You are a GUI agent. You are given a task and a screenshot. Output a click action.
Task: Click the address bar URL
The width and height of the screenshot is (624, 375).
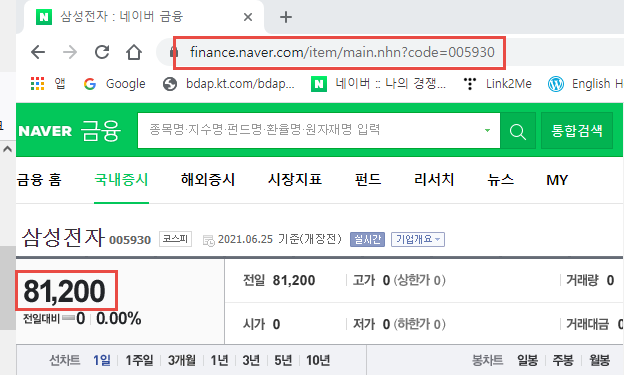click(x=342, y=52)
